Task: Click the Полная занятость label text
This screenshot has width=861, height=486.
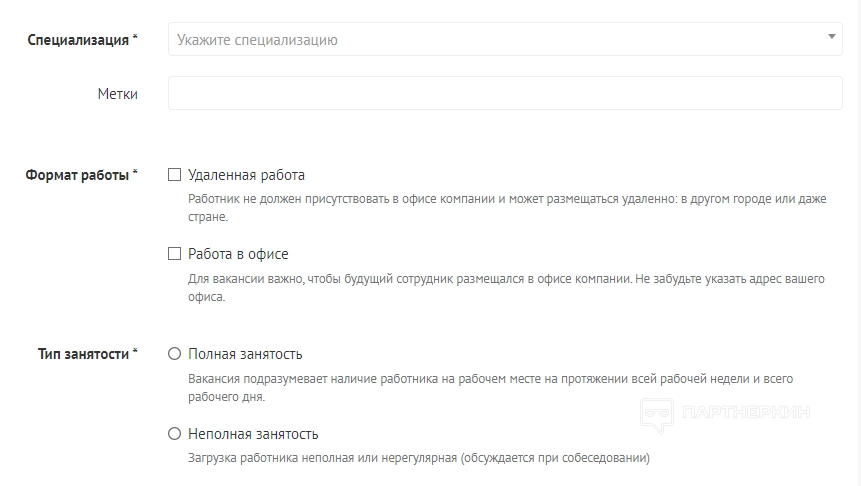Action: coord(245,354)
